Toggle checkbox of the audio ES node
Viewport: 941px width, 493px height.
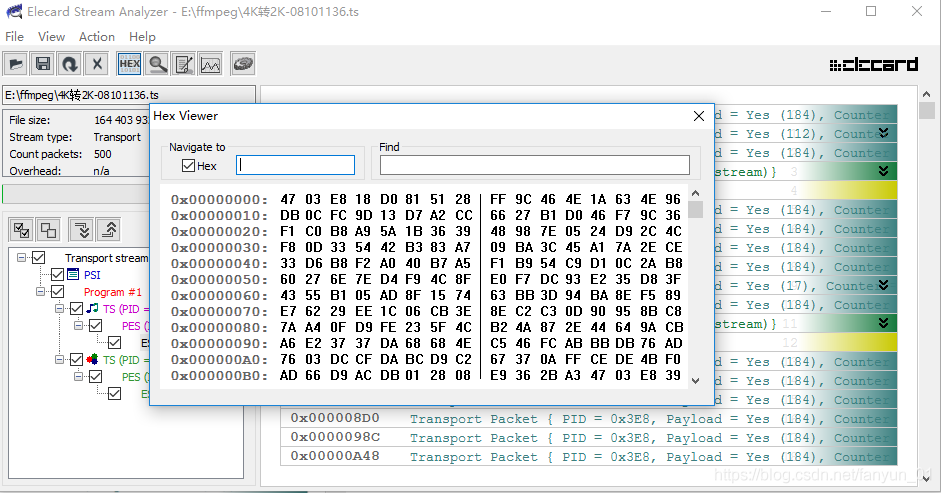[x=115, y=343]
